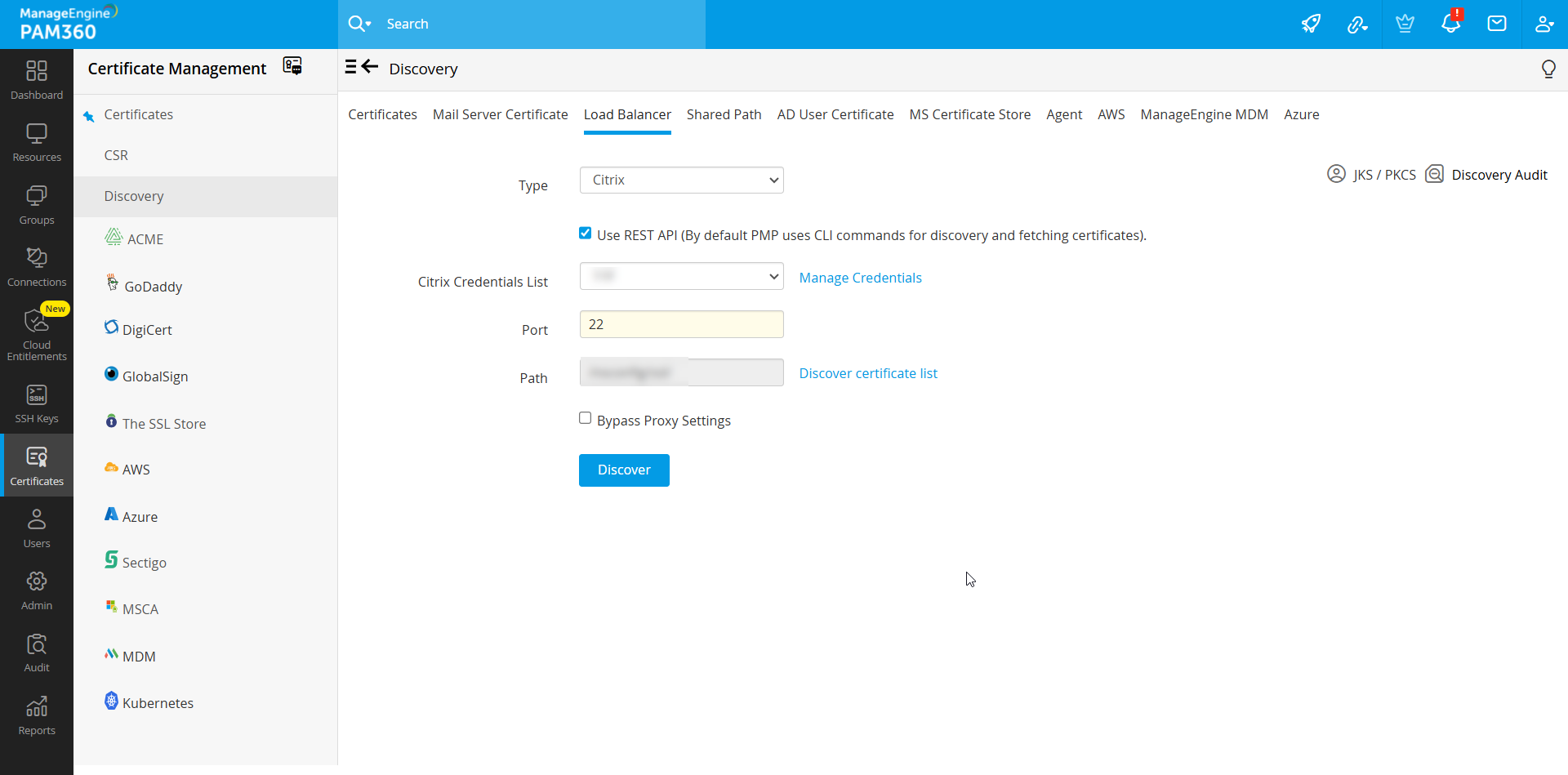Click the back arrow next to Discovery
The width and height of the screenshot is (1568, 775).
point(370,67)
